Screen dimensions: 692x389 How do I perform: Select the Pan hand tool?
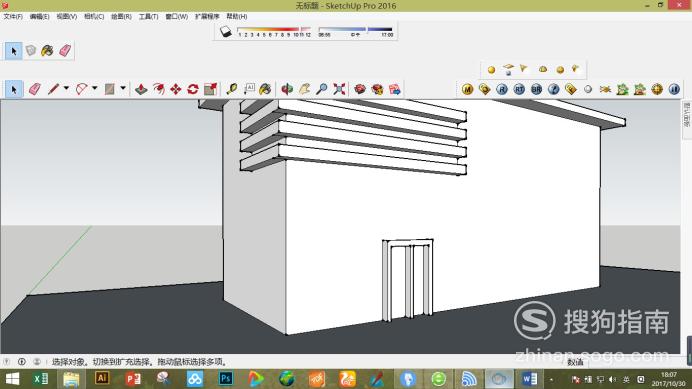[305, 89]
